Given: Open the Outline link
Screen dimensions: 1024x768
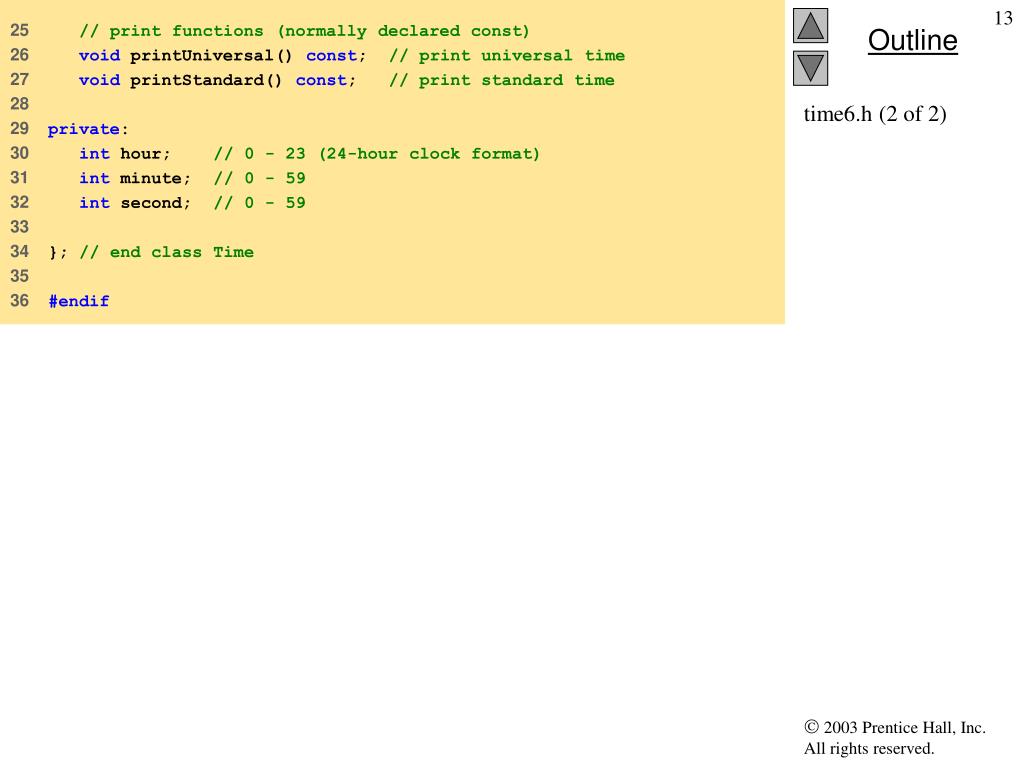Looking at the screenshot, I should tap(912, 40).
